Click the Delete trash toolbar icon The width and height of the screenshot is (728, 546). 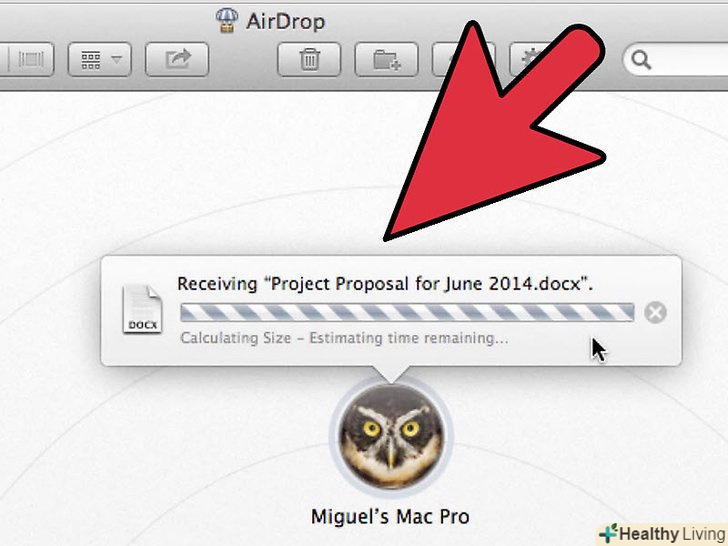[x=309, y=59]
